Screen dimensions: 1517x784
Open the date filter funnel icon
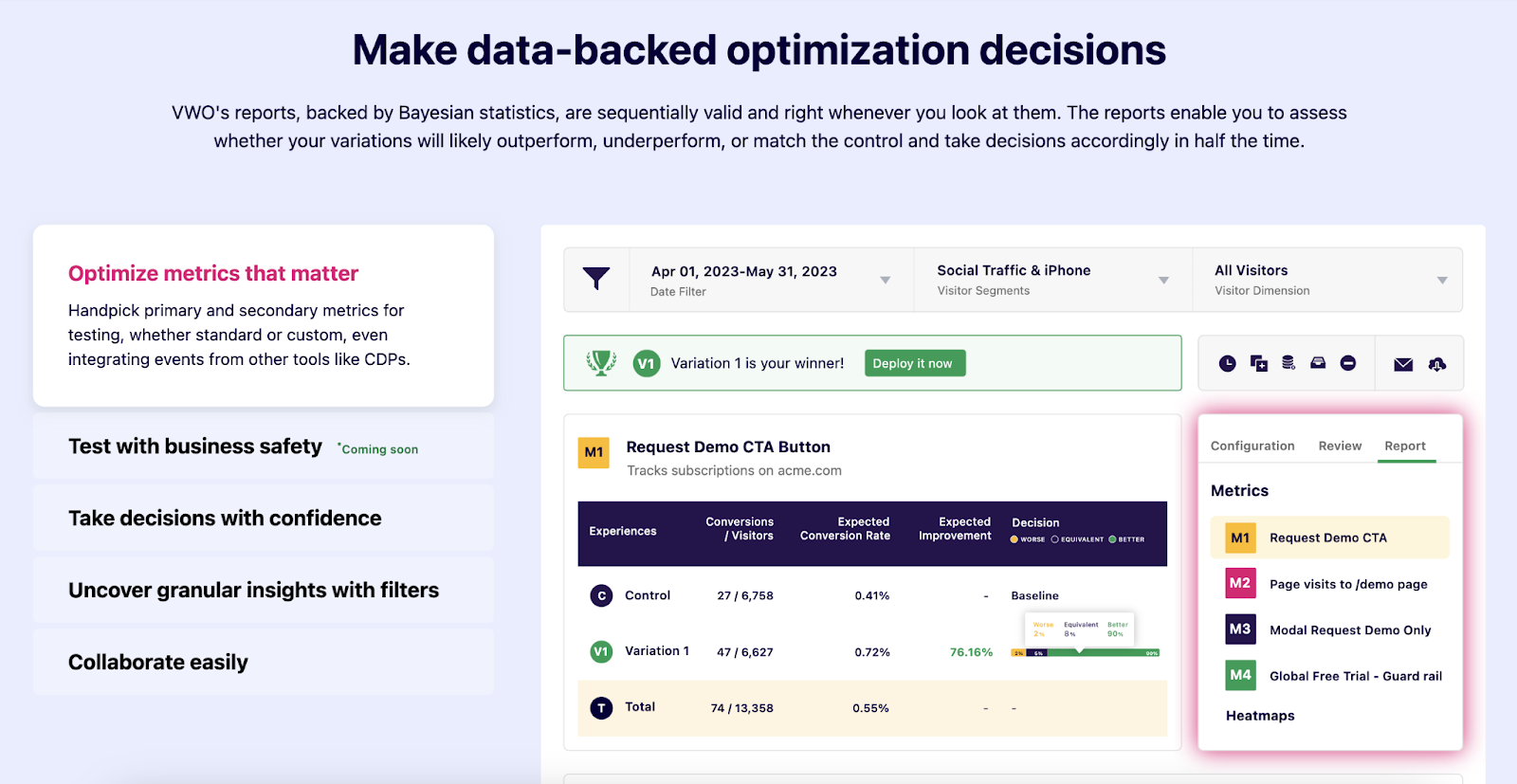coord(596,279)
